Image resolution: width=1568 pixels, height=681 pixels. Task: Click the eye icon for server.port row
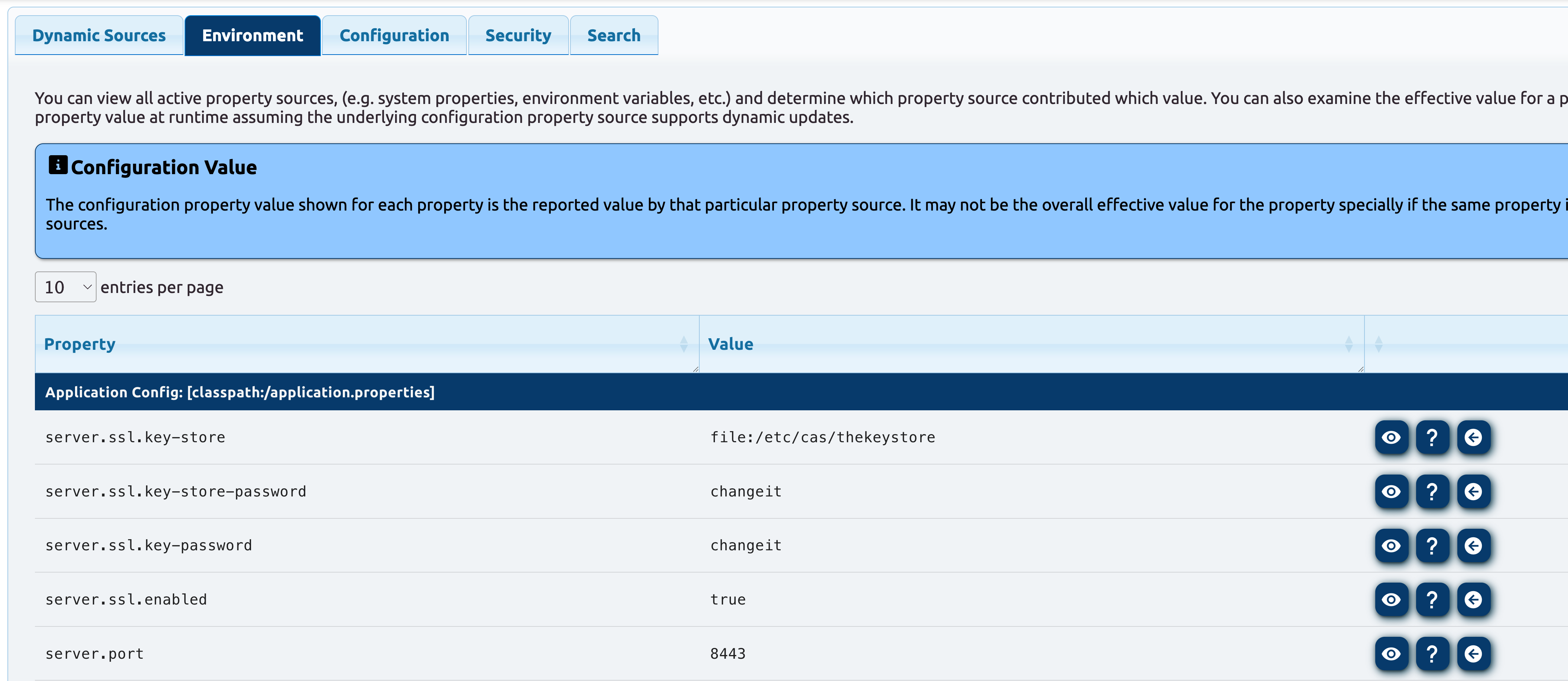[1391, 654]
